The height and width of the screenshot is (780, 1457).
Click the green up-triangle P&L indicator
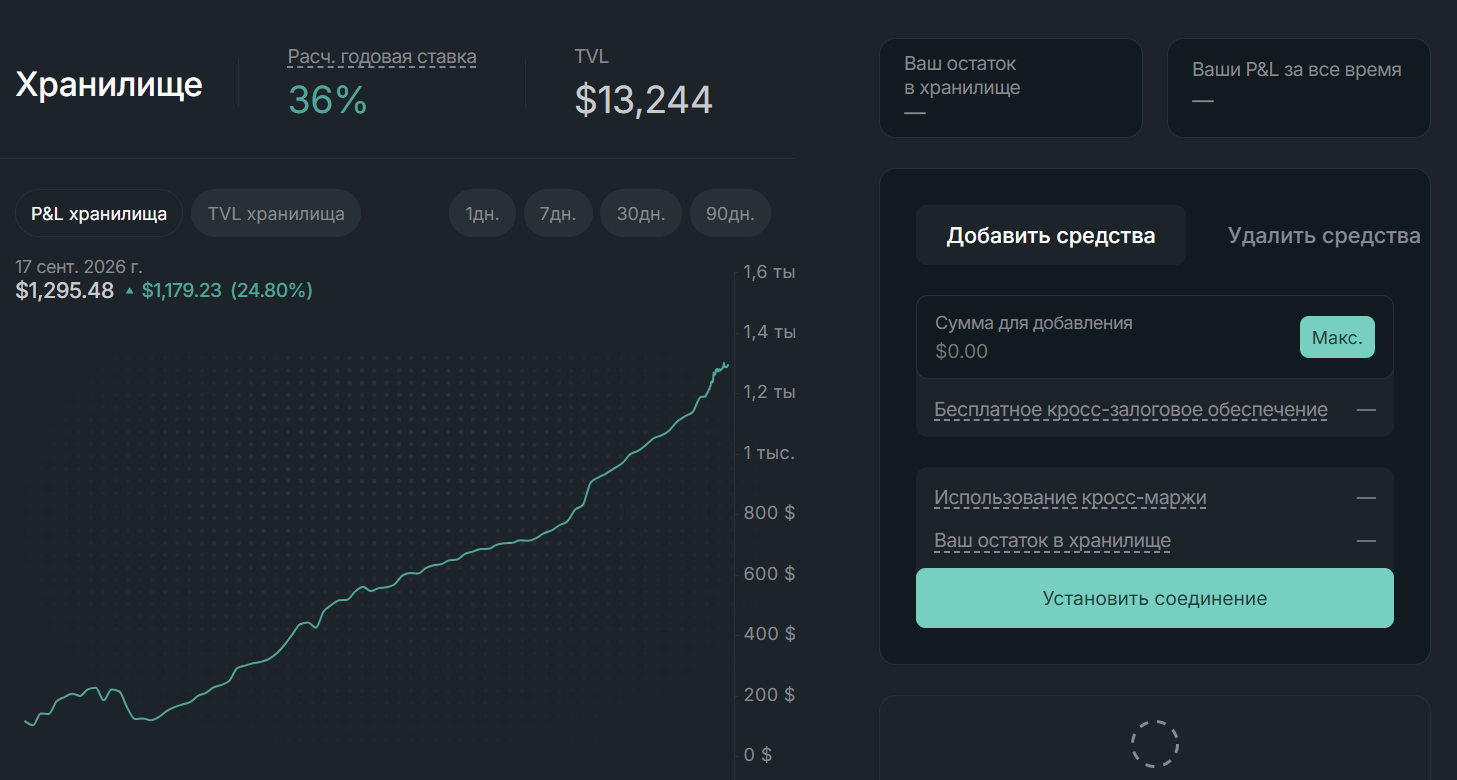pyautogui.click(x=129, y=291)
